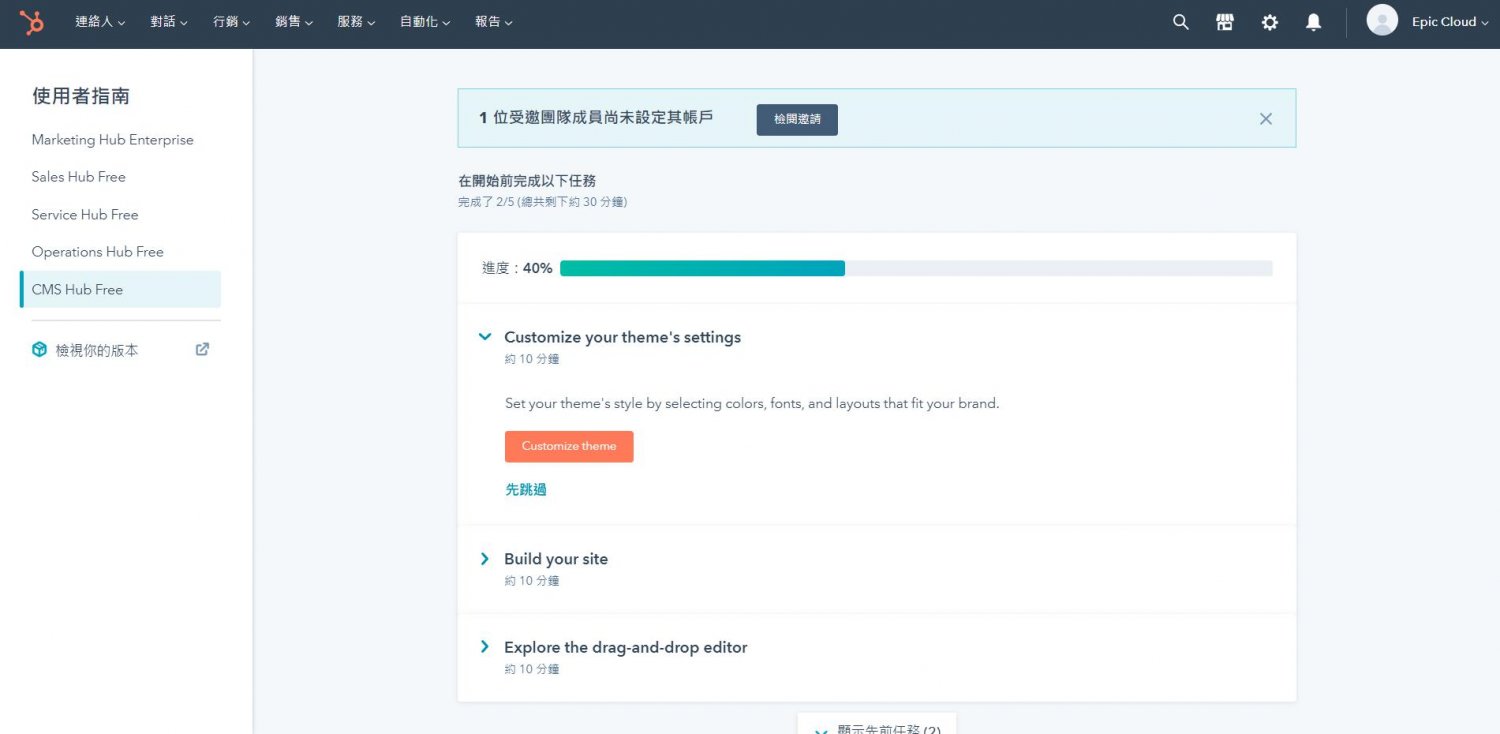Click the 完成了 2/5 status text
1500x734 pixels.
543,202
